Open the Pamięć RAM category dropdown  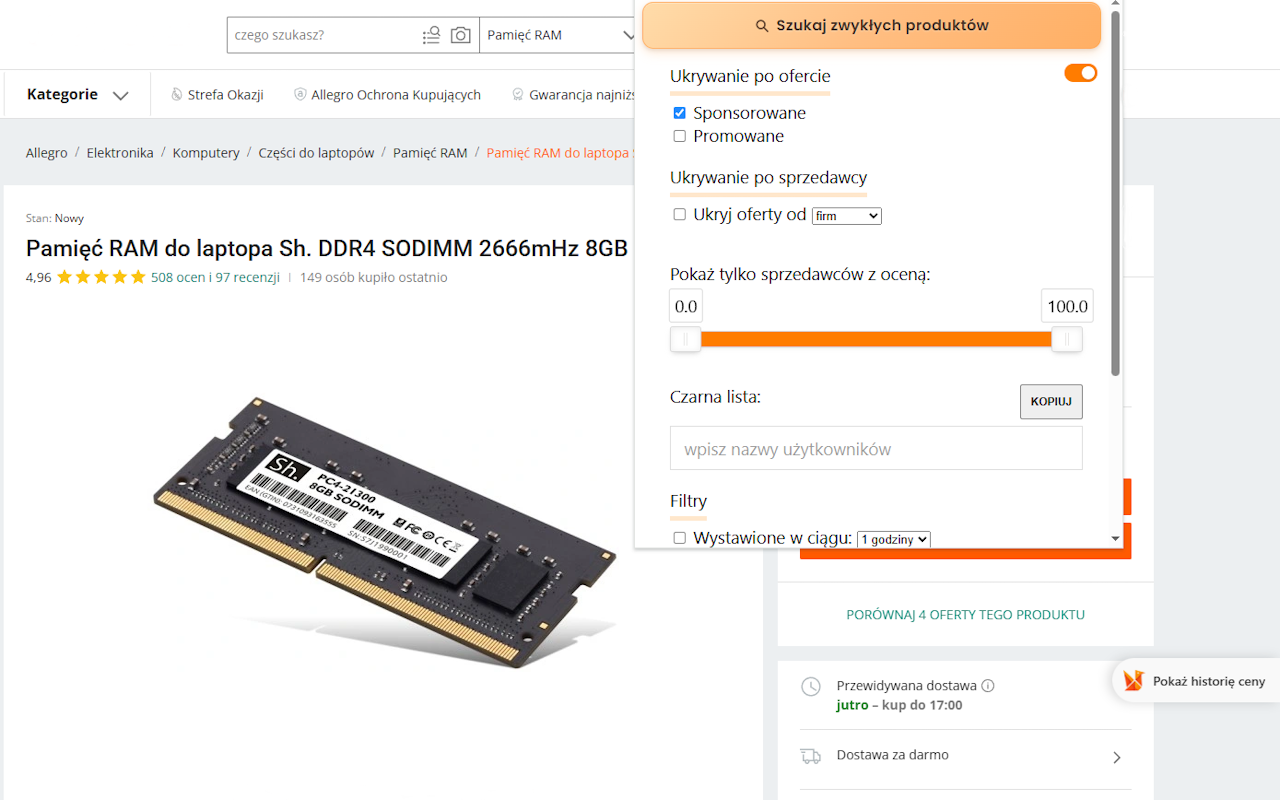pyautogui.click(x=560, y=35)
